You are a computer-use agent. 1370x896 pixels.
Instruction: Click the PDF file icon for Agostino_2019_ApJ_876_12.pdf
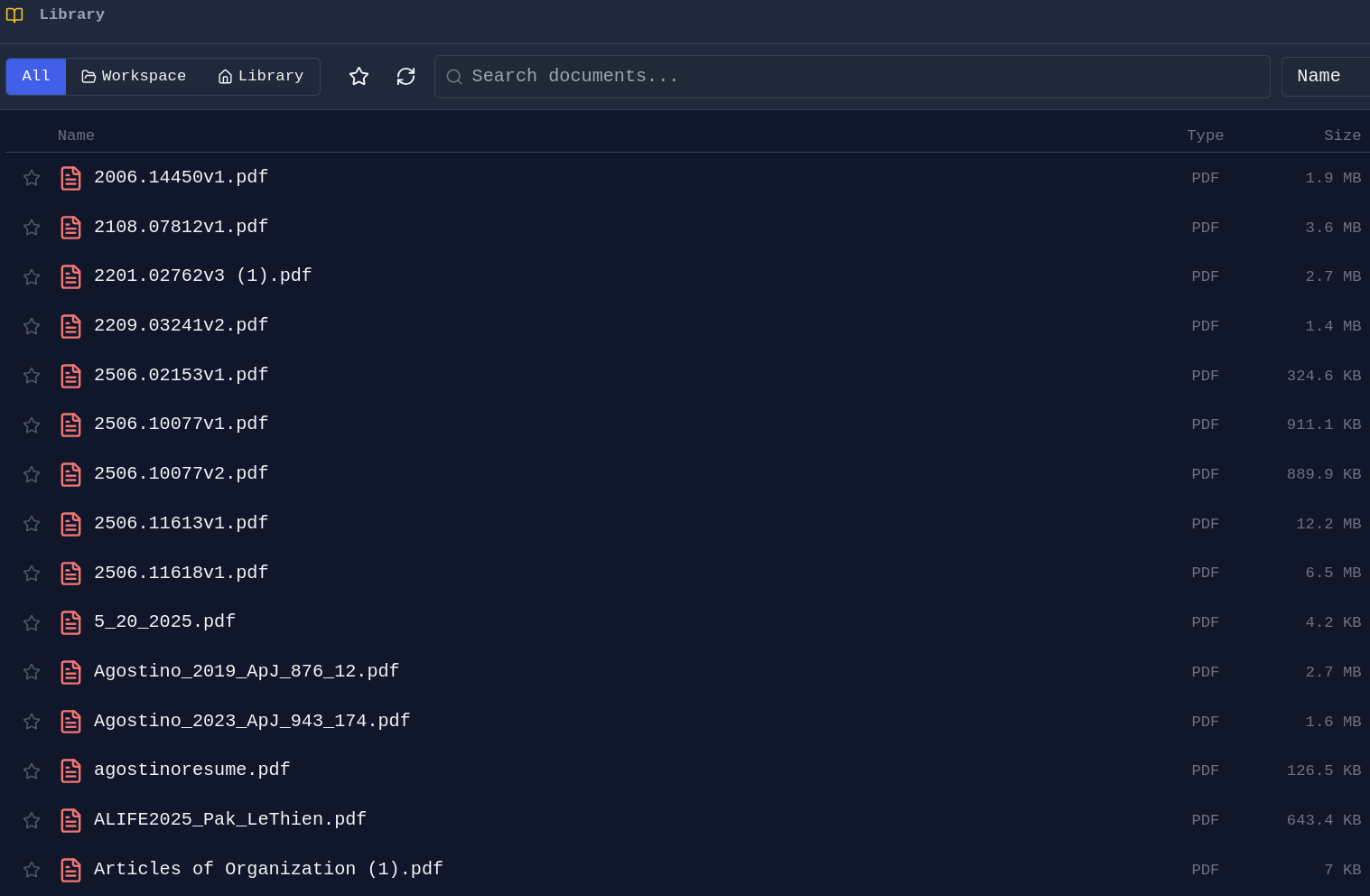click(70, 672)
